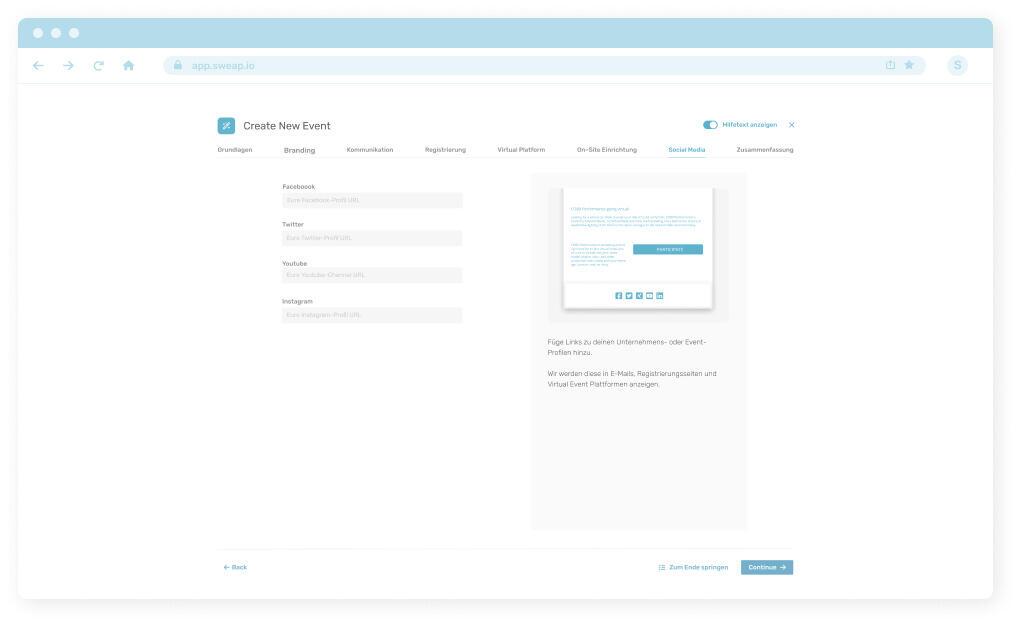Click the Create New Event wand icon
1019x625 pixels.
point(226,125)
